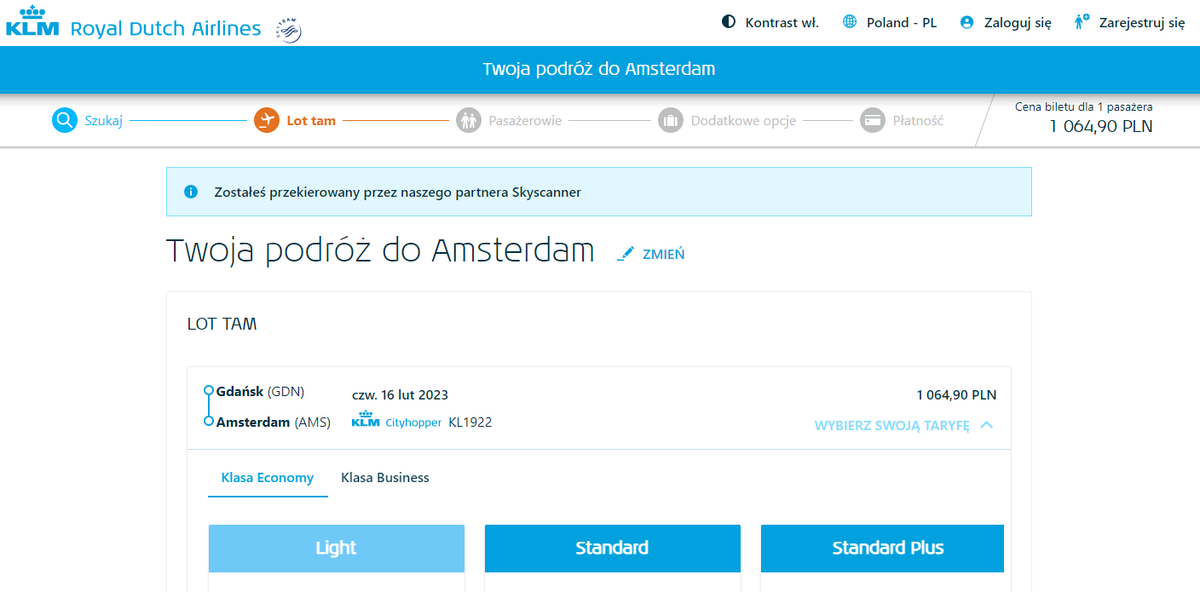Click the LOT TAM section heading

tap(222, 324)
